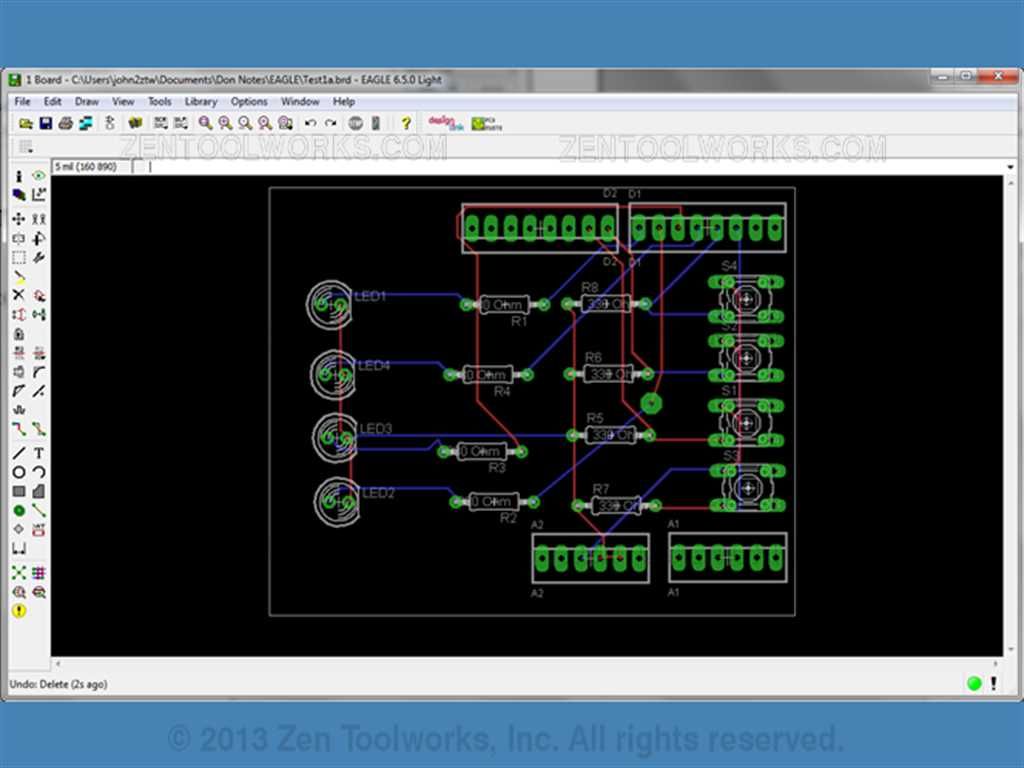Select the Arc tool

(x=39, y=472)
